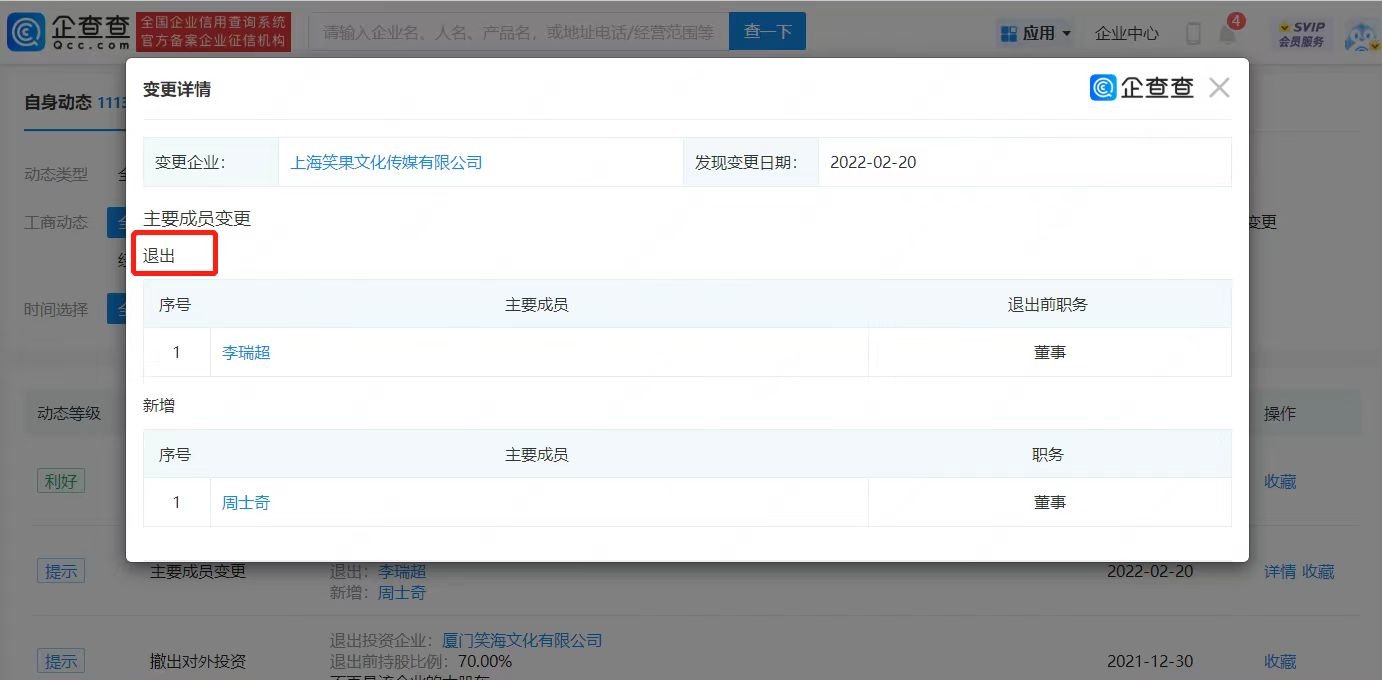Click the 查一下 search button

pyautogui.click(x=768, y=32)
